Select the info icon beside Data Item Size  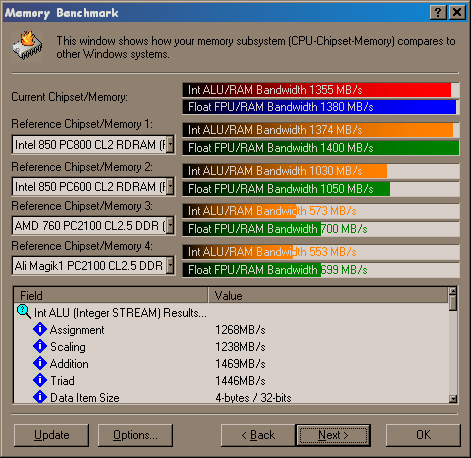coord(40,397)
